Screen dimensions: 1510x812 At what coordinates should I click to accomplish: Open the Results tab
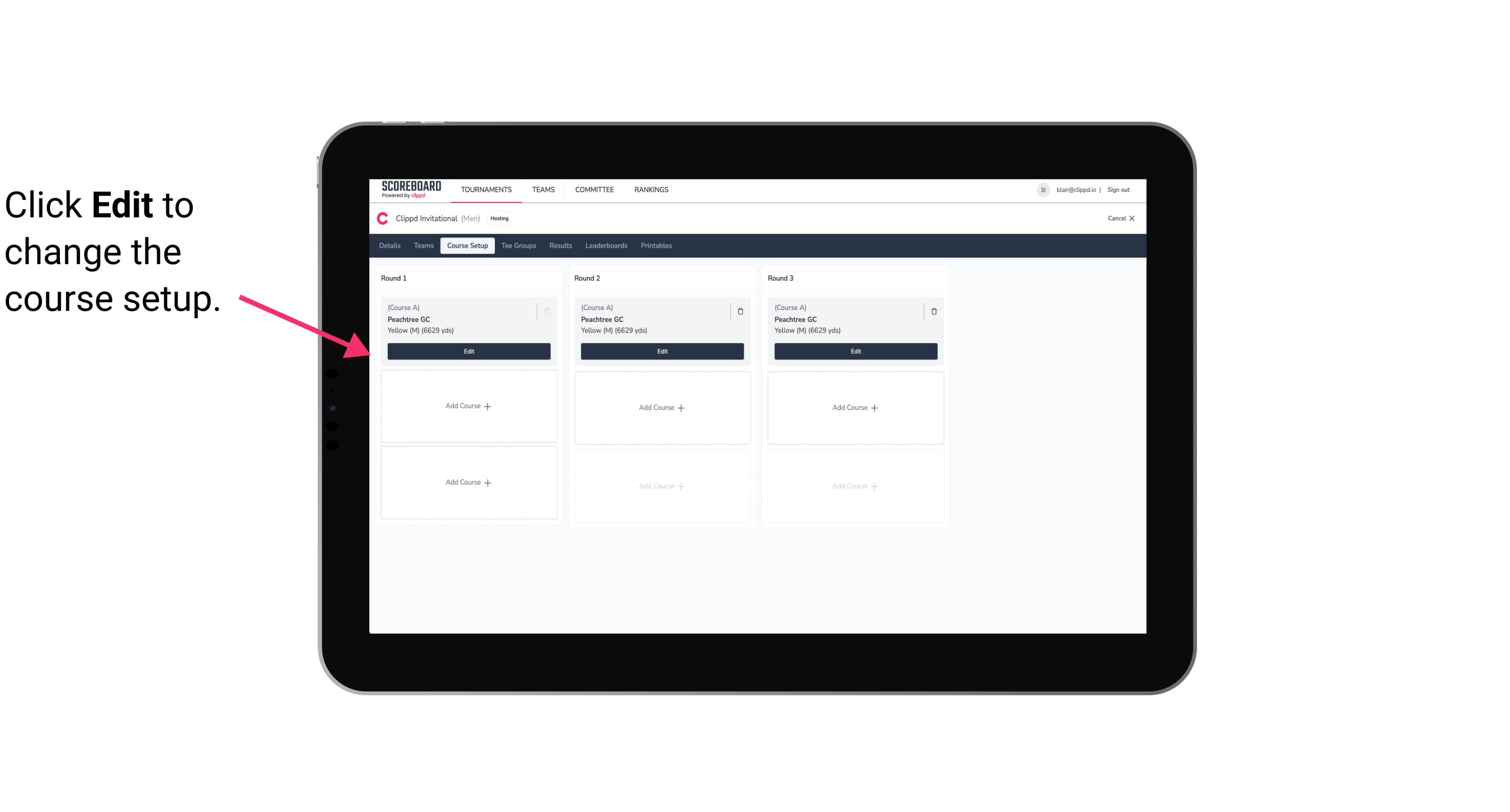tap(561, 245)
